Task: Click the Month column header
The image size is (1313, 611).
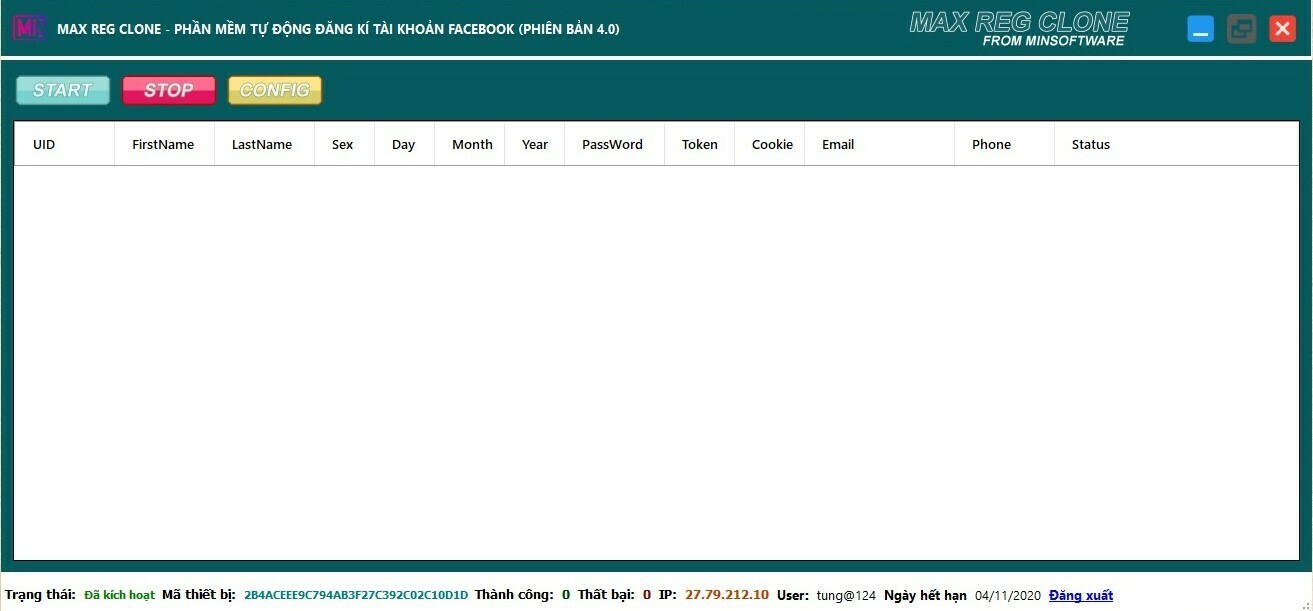Action: (470, 144)
